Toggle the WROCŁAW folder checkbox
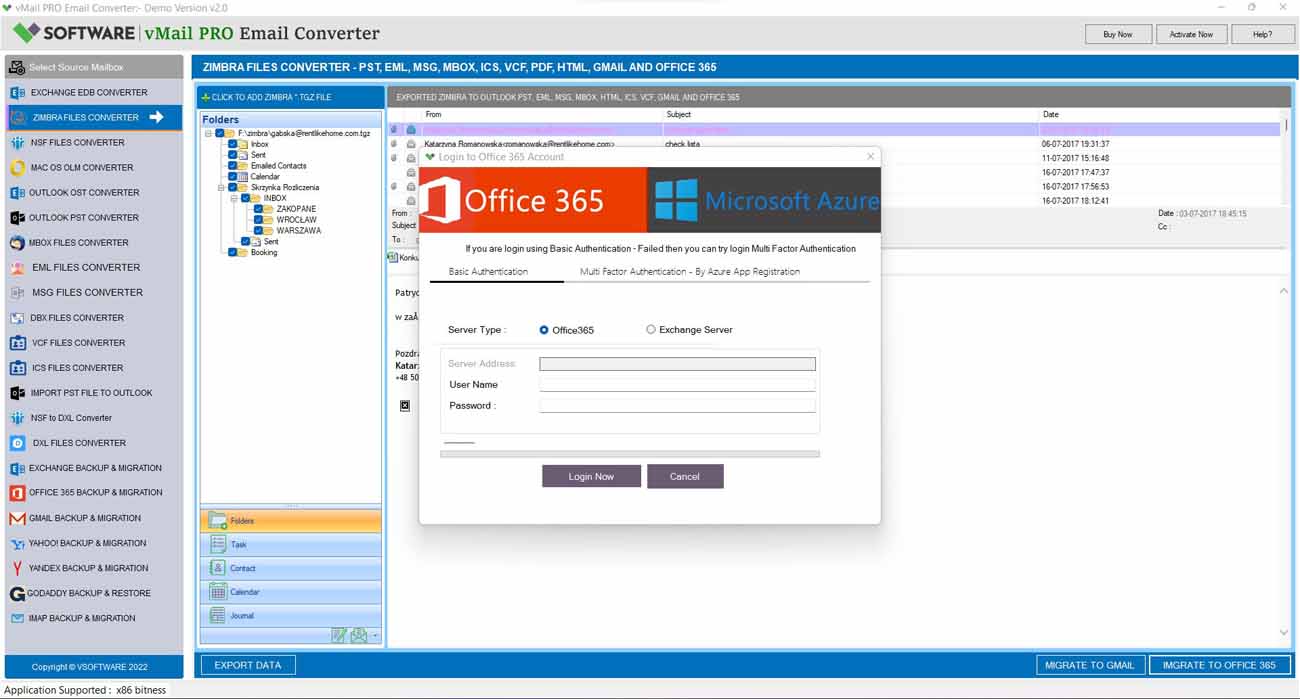The width and height of the screenshot is (1300, 699). 259,220
